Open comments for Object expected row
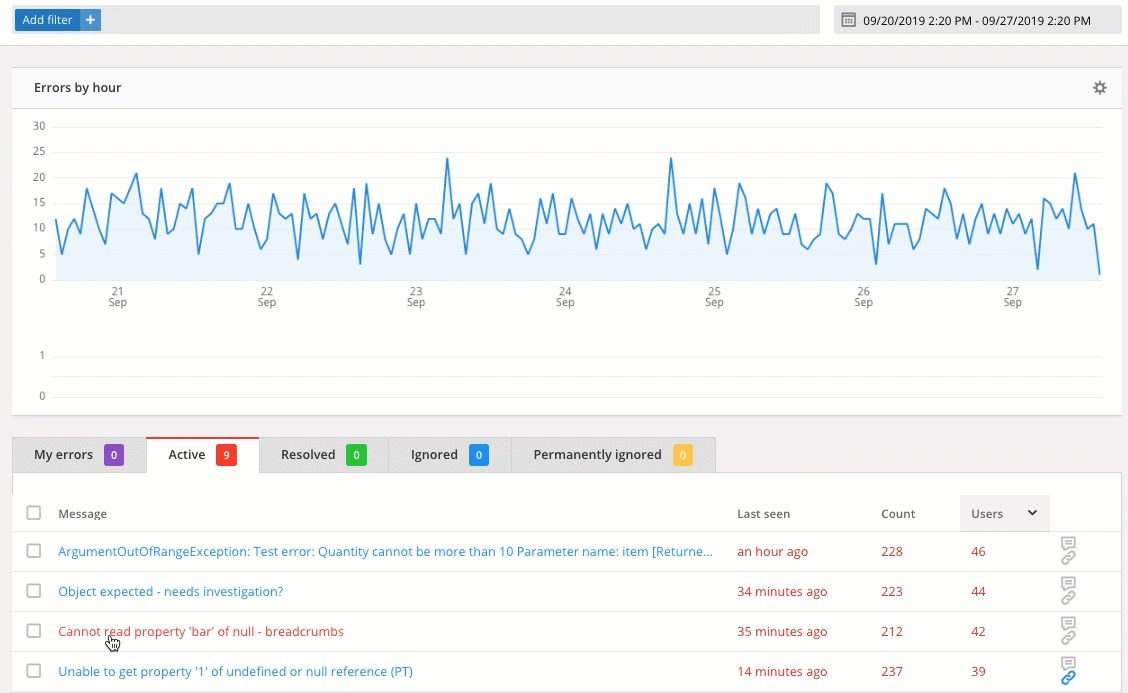The image size is (1128, 693). click(1068, 584)
